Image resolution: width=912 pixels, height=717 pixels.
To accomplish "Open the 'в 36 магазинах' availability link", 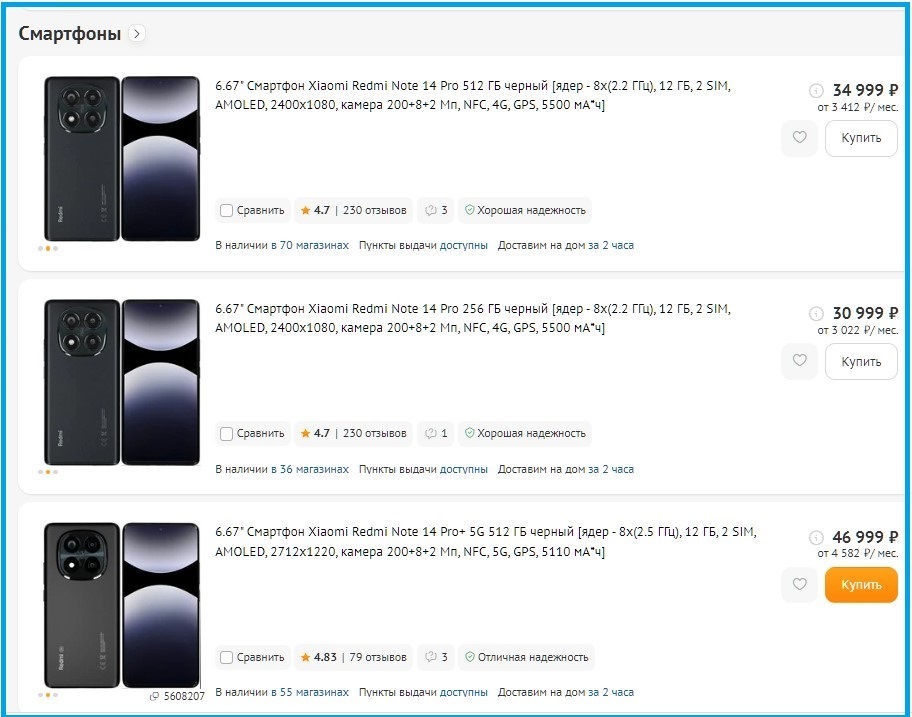I will [x=310, y=469].
